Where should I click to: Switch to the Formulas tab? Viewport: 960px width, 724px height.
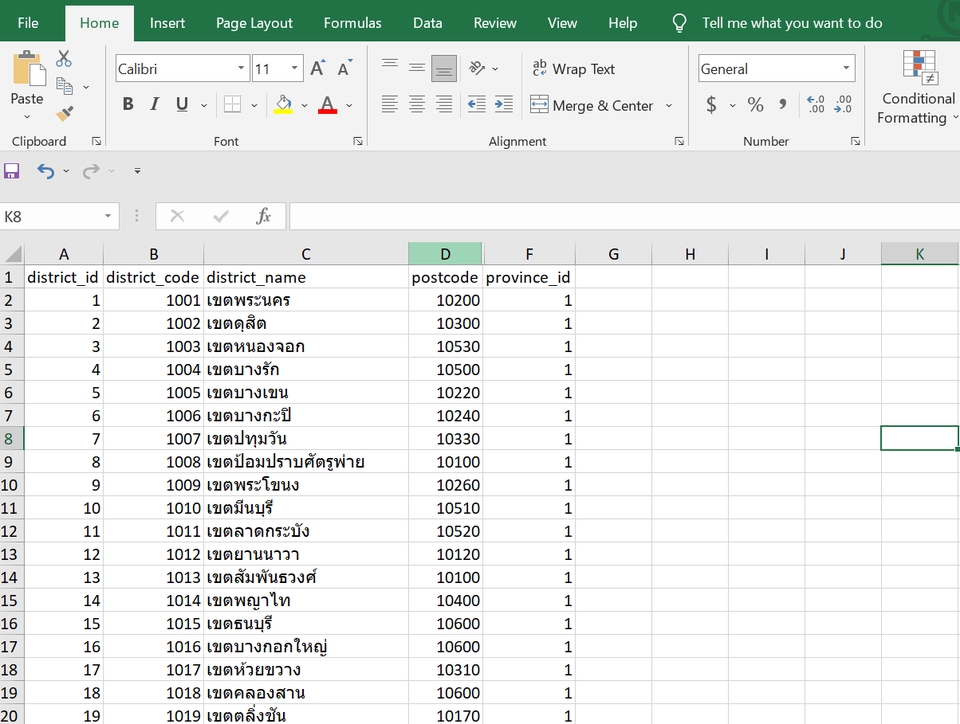tap(353, 23)
